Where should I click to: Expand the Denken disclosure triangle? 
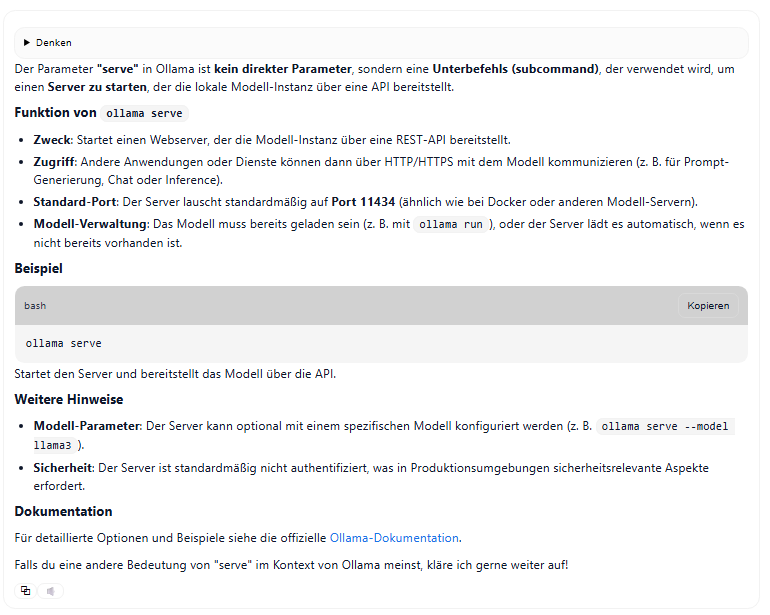tap(28, 43)
